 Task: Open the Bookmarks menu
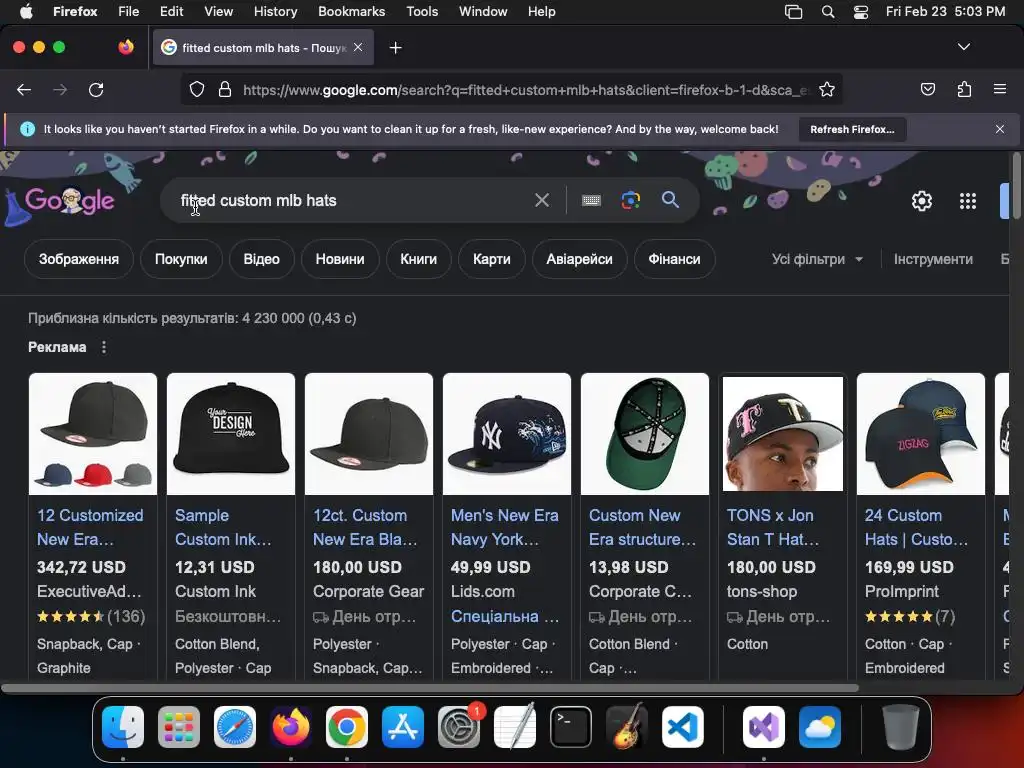351,12
